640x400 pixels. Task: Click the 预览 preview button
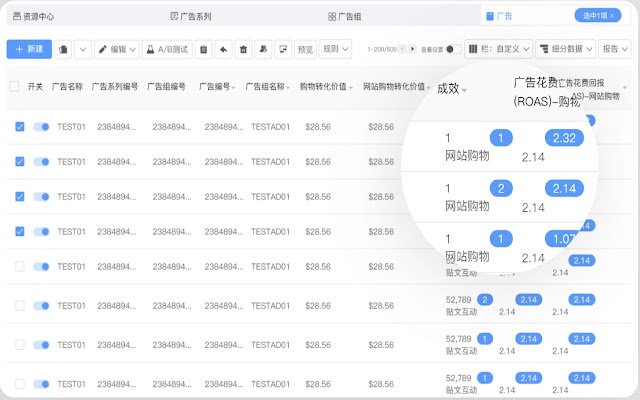305,49
